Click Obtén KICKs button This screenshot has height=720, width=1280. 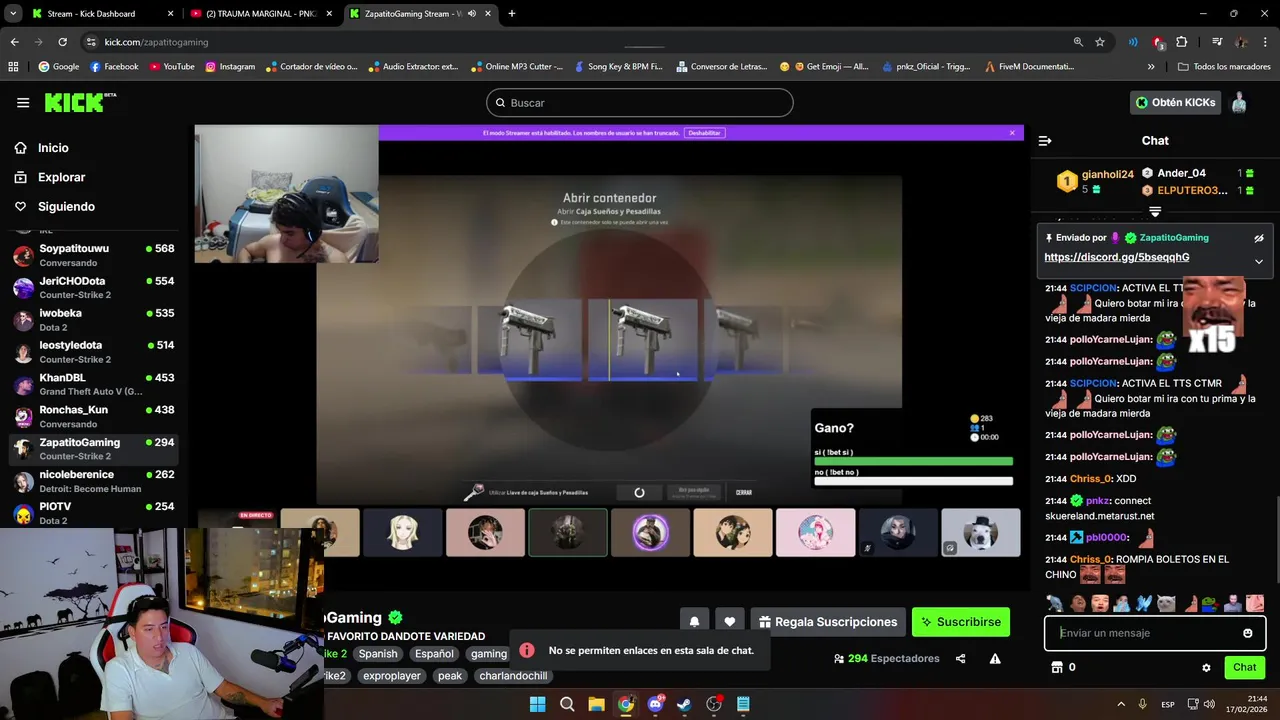(x=1176, y=102)
